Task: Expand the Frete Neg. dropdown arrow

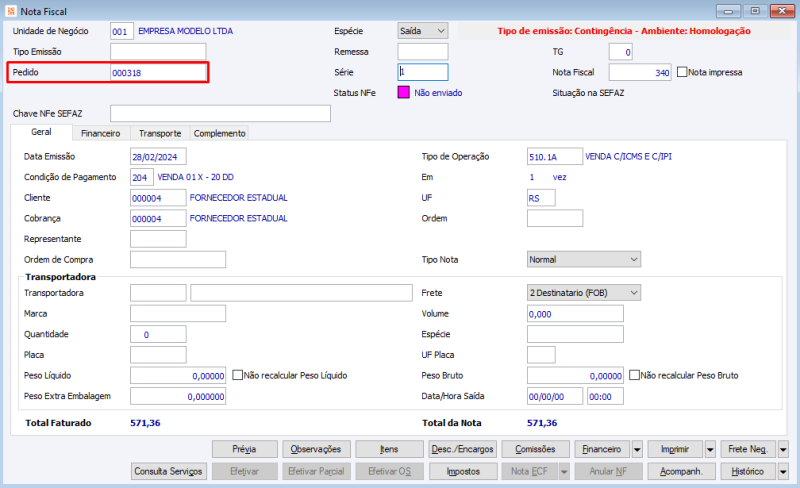Action: pos(783,449)
